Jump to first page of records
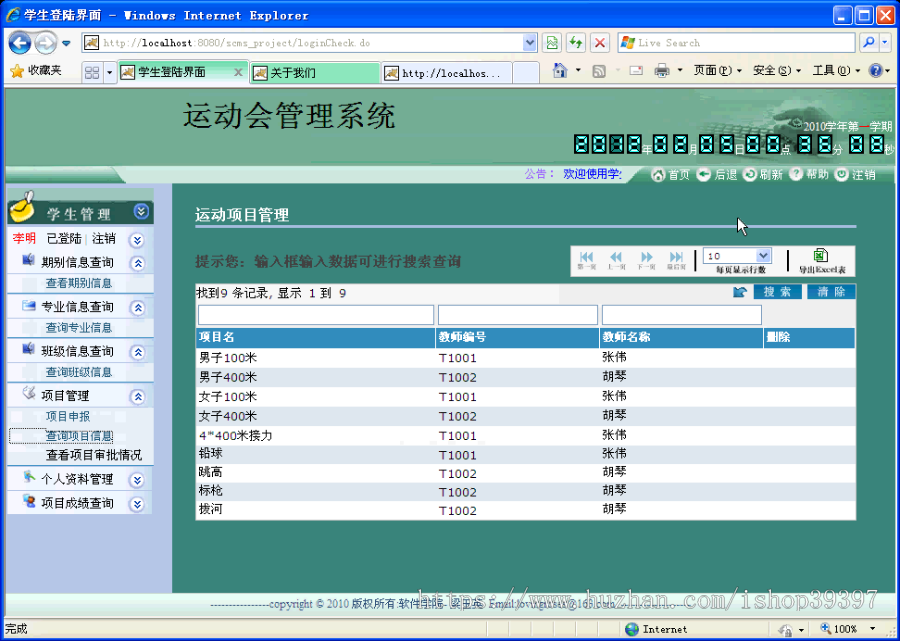 click(586, 261)
